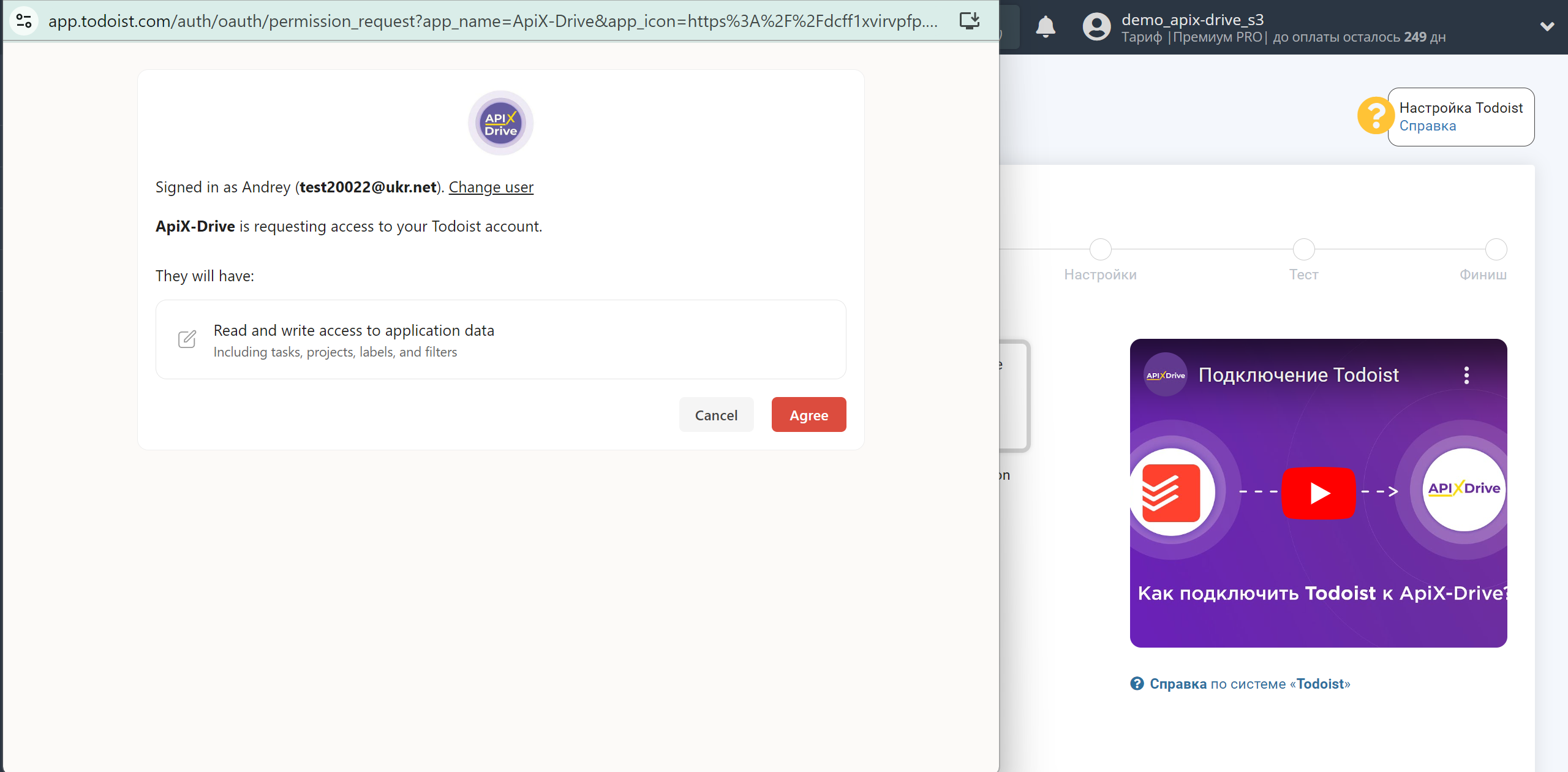Click the site information icon in address bar
Viewport: 1568px width, 772px height.
click(x=24, y=21)
